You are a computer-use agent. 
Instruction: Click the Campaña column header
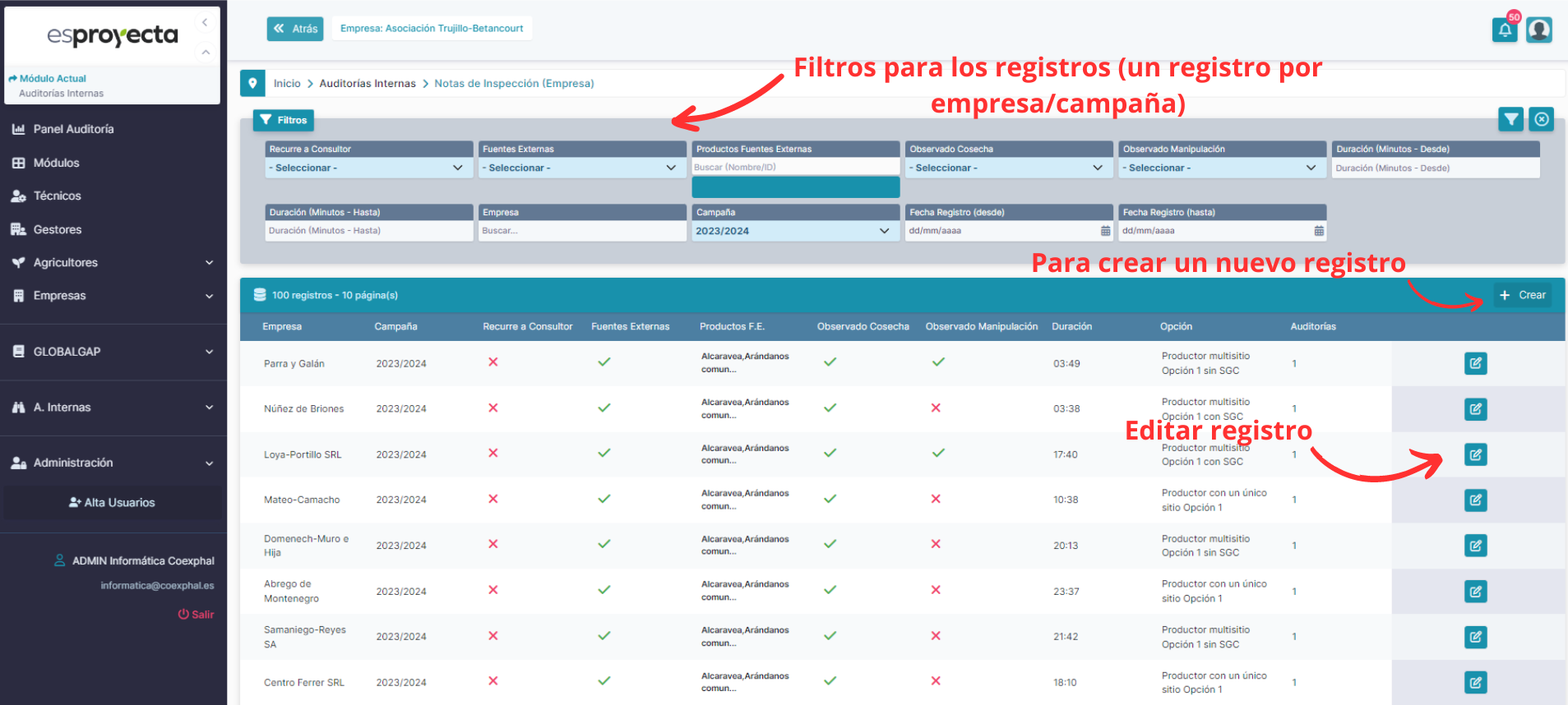click(x=395, y=327)
